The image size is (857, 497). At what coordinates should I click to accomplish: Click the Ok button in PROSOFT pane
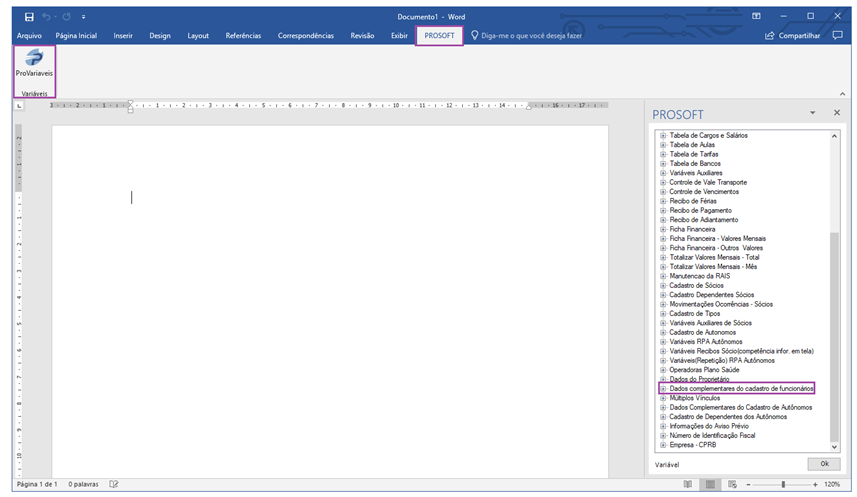click(x=824, y=464)
